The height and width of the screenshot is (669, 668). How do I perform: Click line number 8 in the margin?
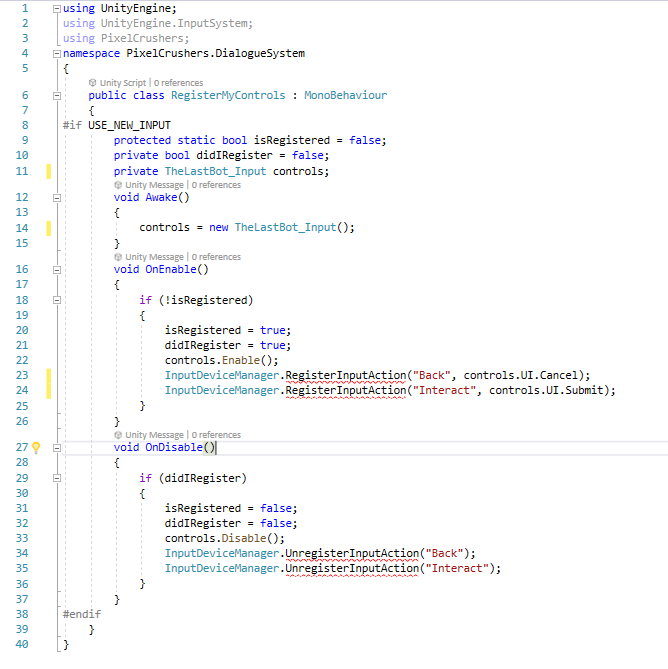coord(25,125)
